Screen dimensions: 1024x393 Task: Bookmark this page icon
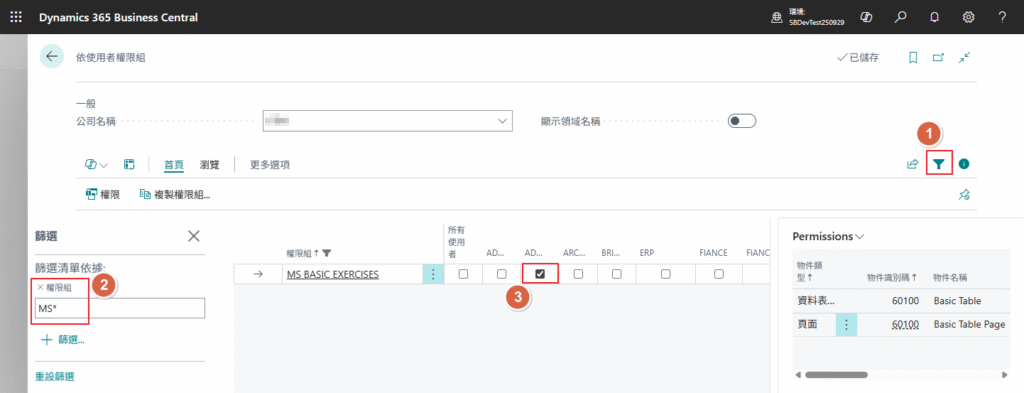[913, 57]
